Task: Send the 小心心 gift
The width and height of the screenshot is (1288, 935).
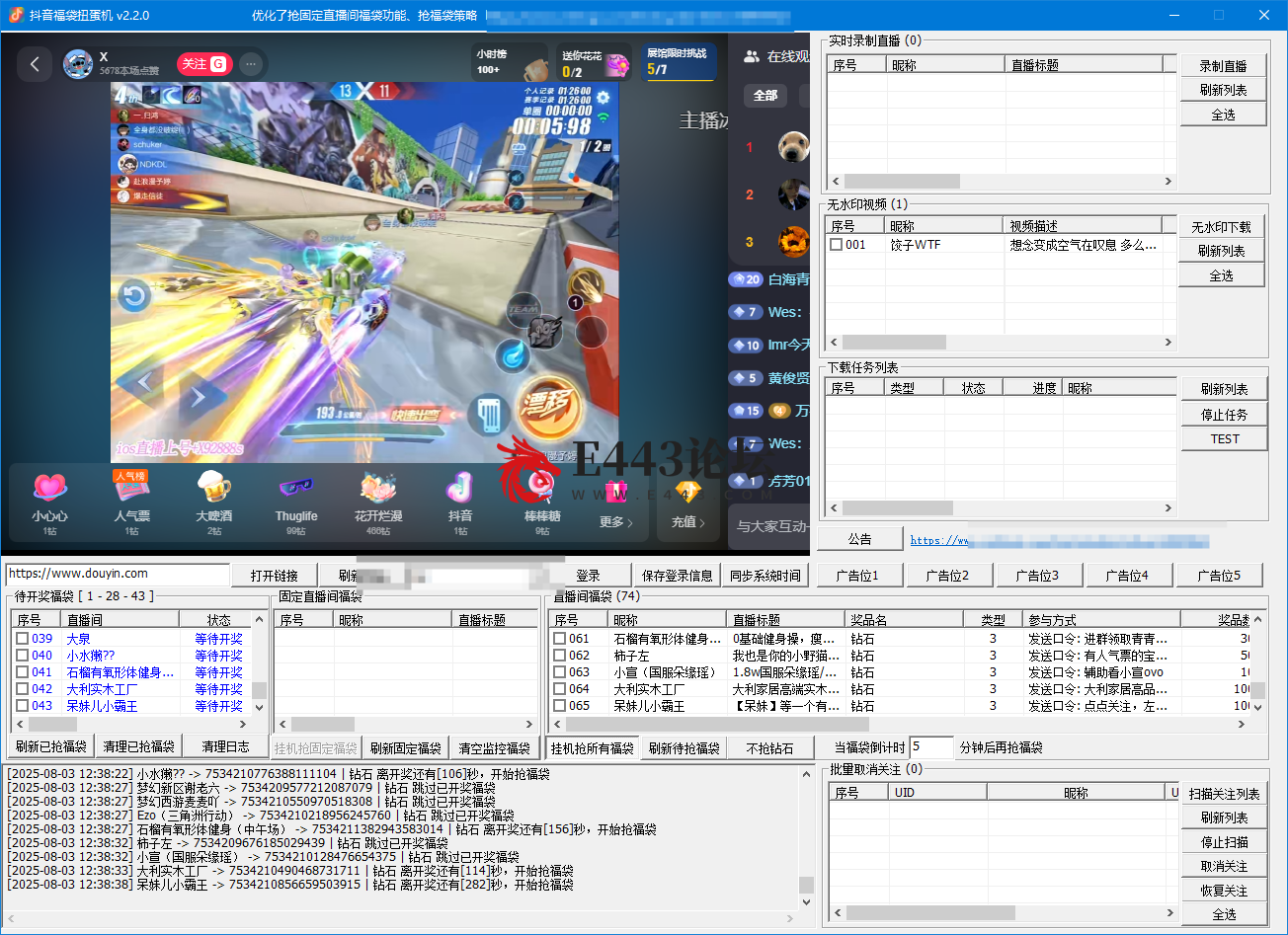Action: [49, 501]
